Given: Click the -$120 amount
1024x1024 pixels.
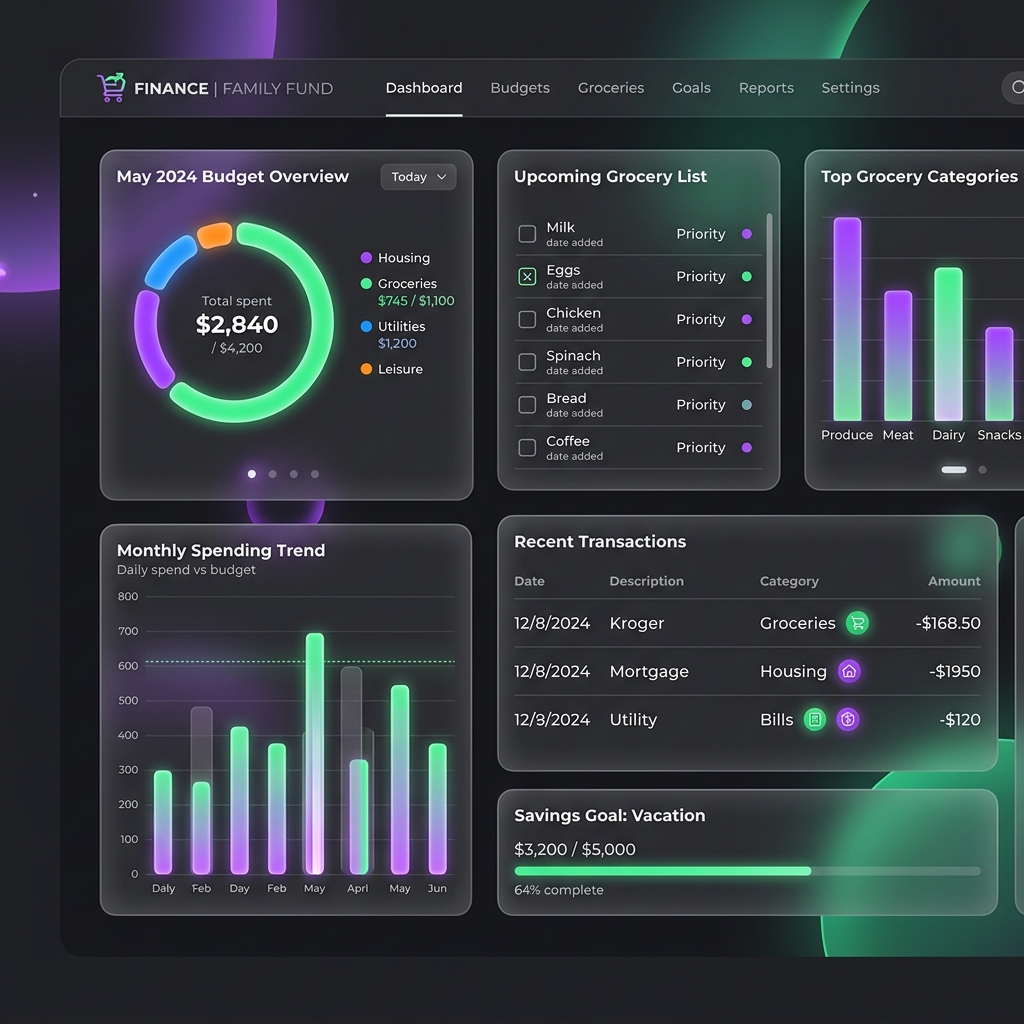Looking at the screenshot, I should (960, 720).
